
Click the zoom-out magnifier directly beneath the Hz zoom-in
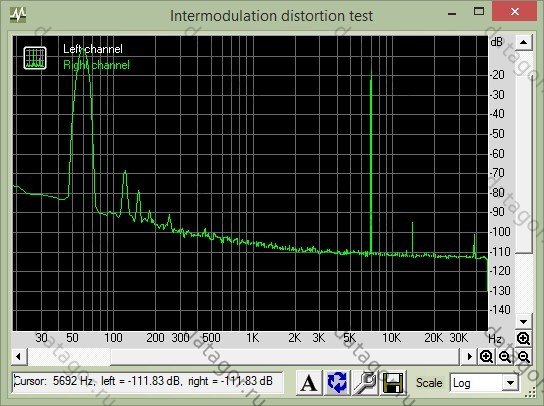524,356
